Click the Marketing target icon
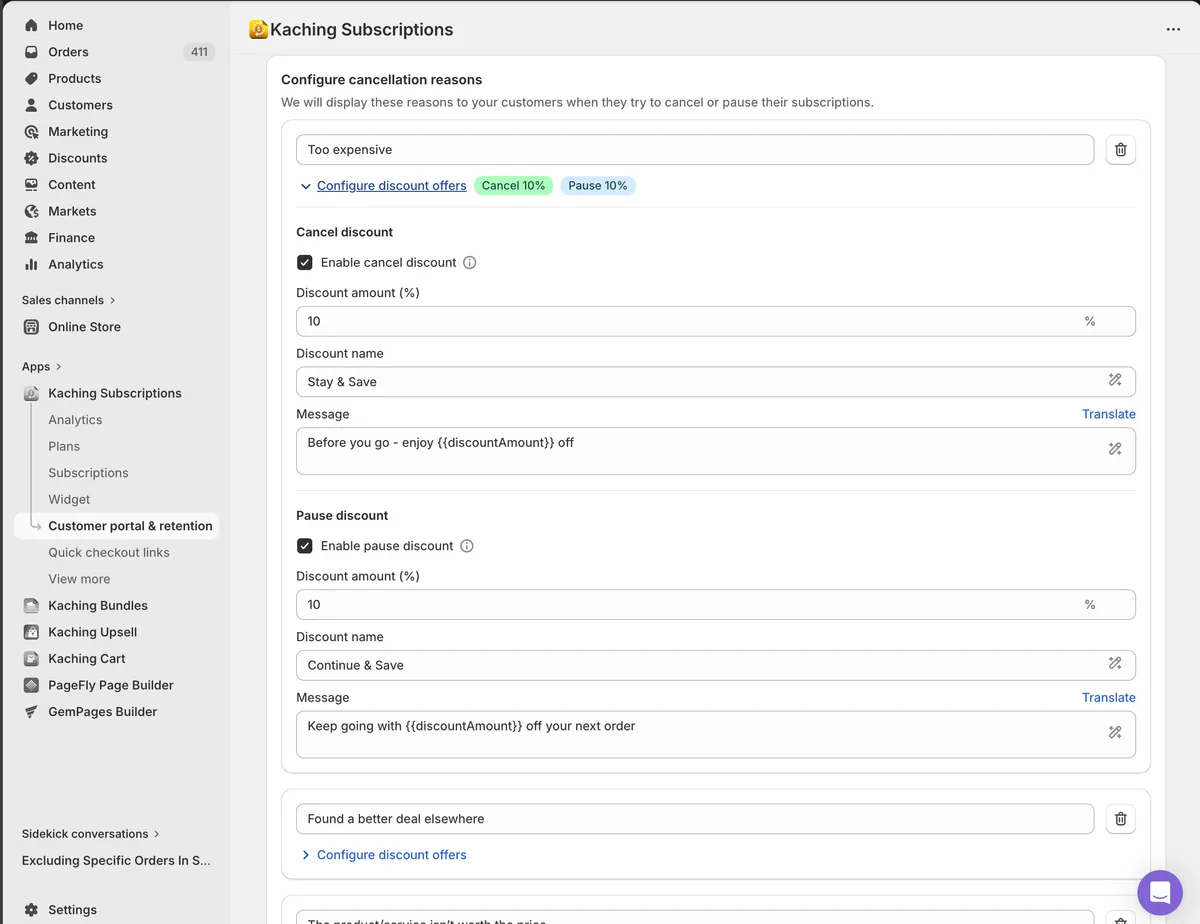Image resolution: width=1200 pixels, height=924 pixels. pyautogui.click(x=31, y=131)
